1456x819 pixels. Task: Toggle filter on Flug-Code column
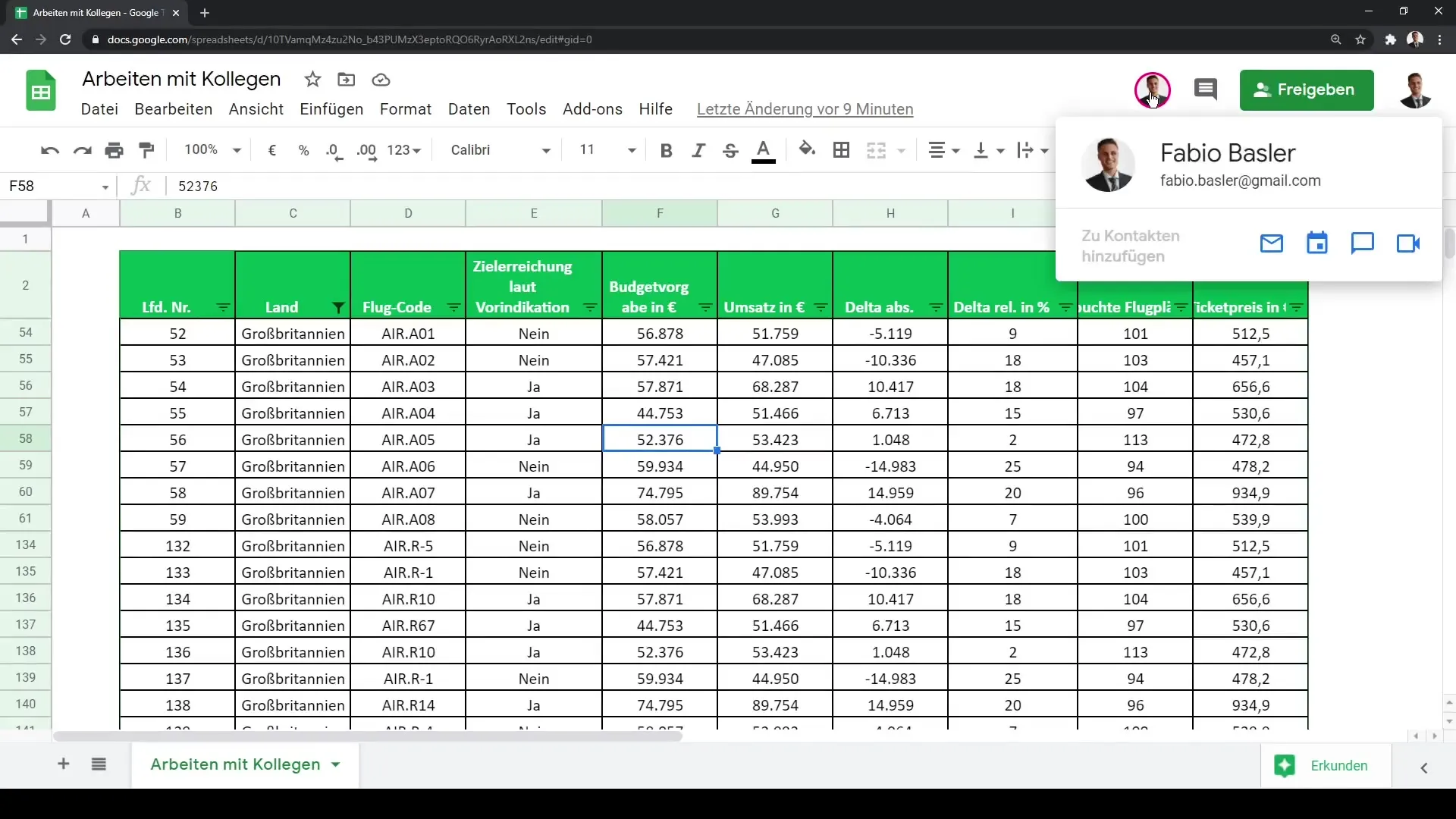453,308
